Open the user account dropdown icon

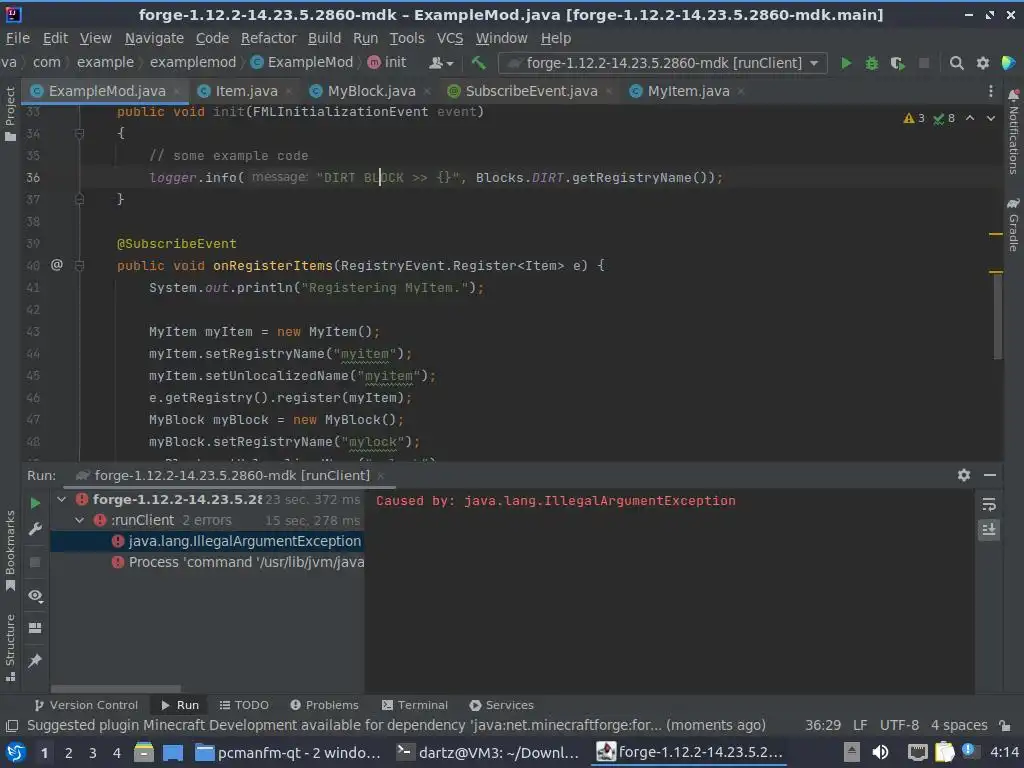click(x=441, y=63)
